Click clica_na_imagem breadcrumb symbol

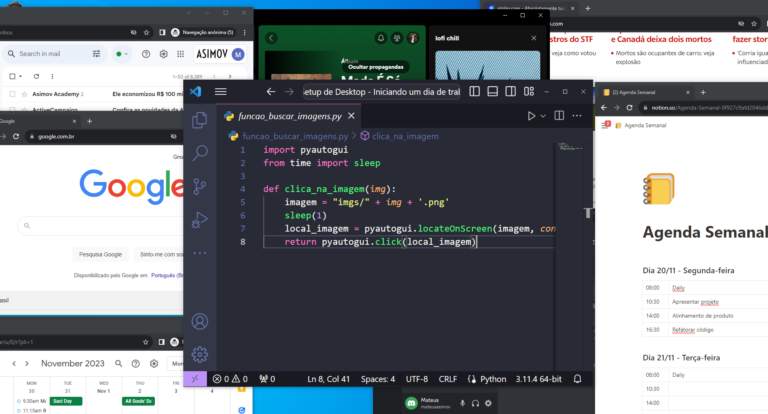tap(405, 136)
